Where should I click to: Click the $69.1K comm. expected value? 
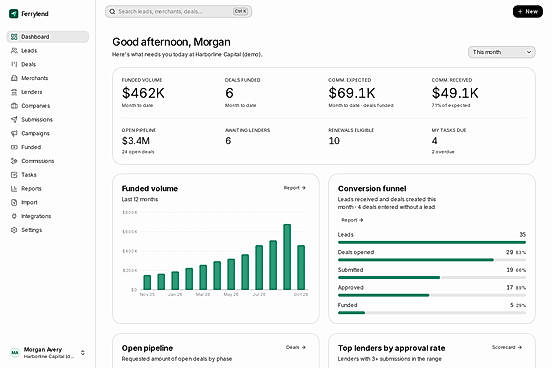[x=352, y=93]
